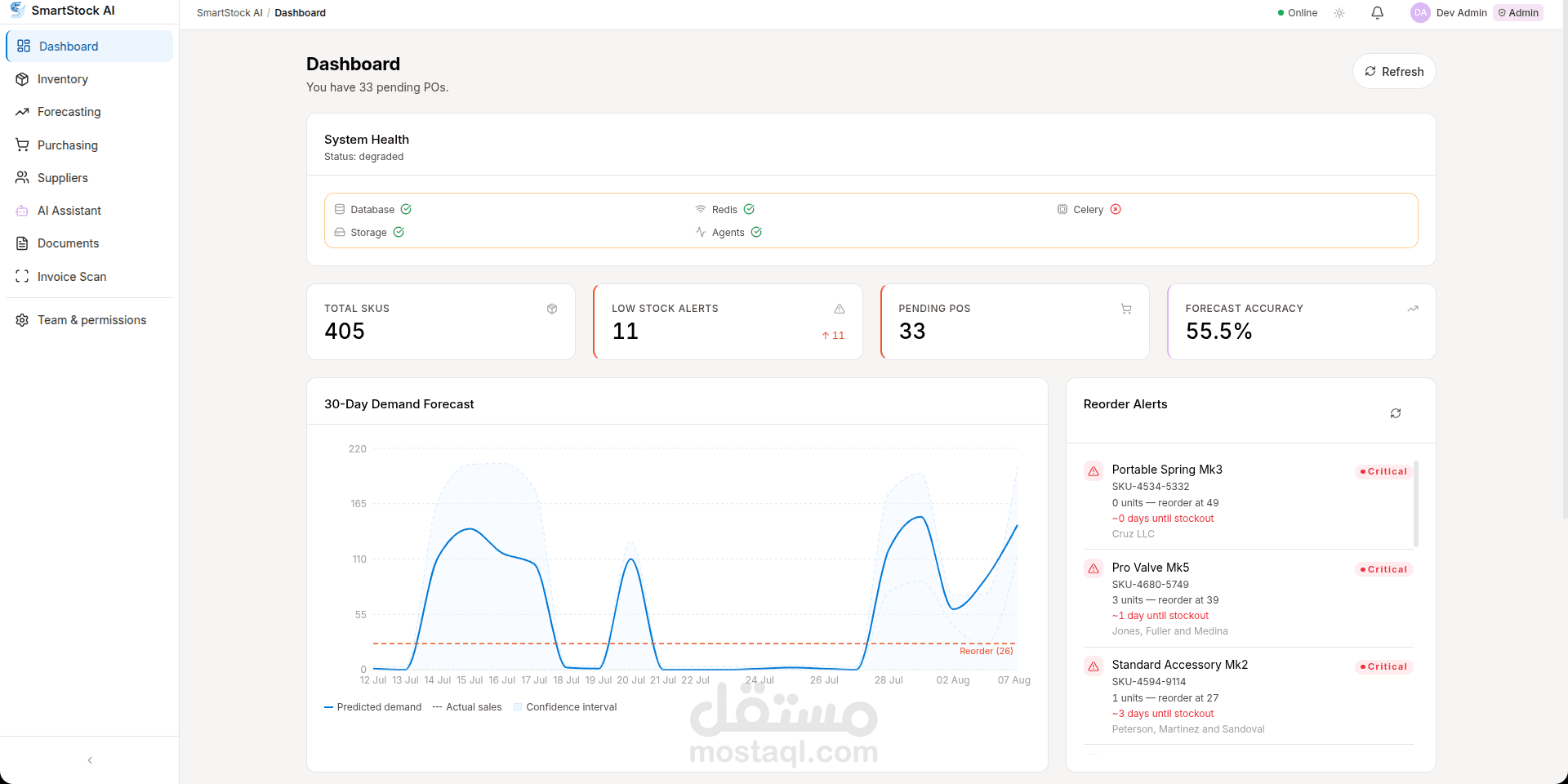Click the Pro Valve Mk5 alert icon
This screenshot has width=1568, height=784.
point(1094,568)
